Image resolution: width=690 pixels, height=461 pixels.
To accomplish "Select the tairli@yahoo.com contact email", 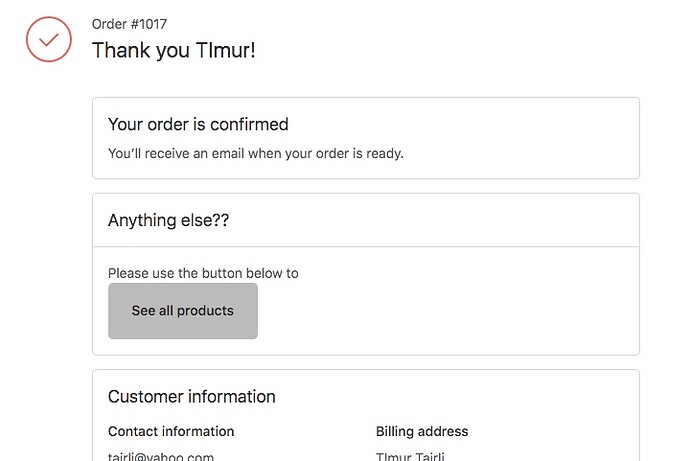I will point(161,457).
